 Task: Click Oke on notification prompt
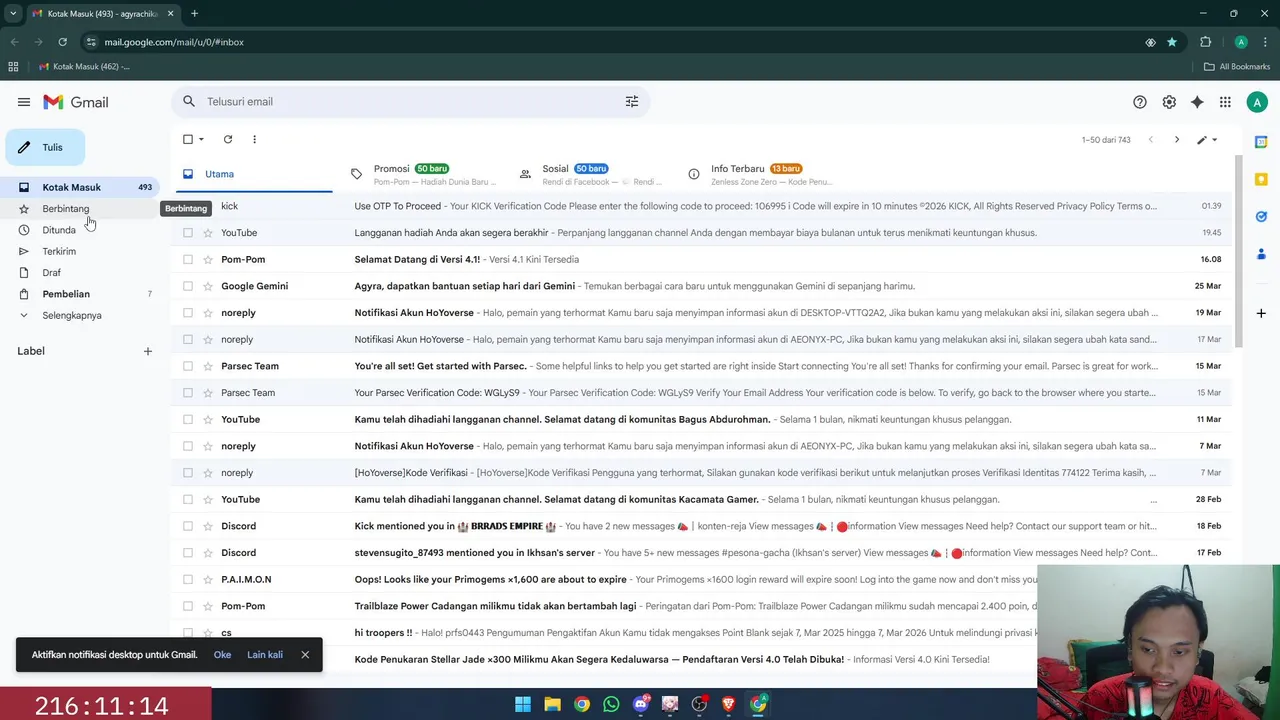coord(222,655)
